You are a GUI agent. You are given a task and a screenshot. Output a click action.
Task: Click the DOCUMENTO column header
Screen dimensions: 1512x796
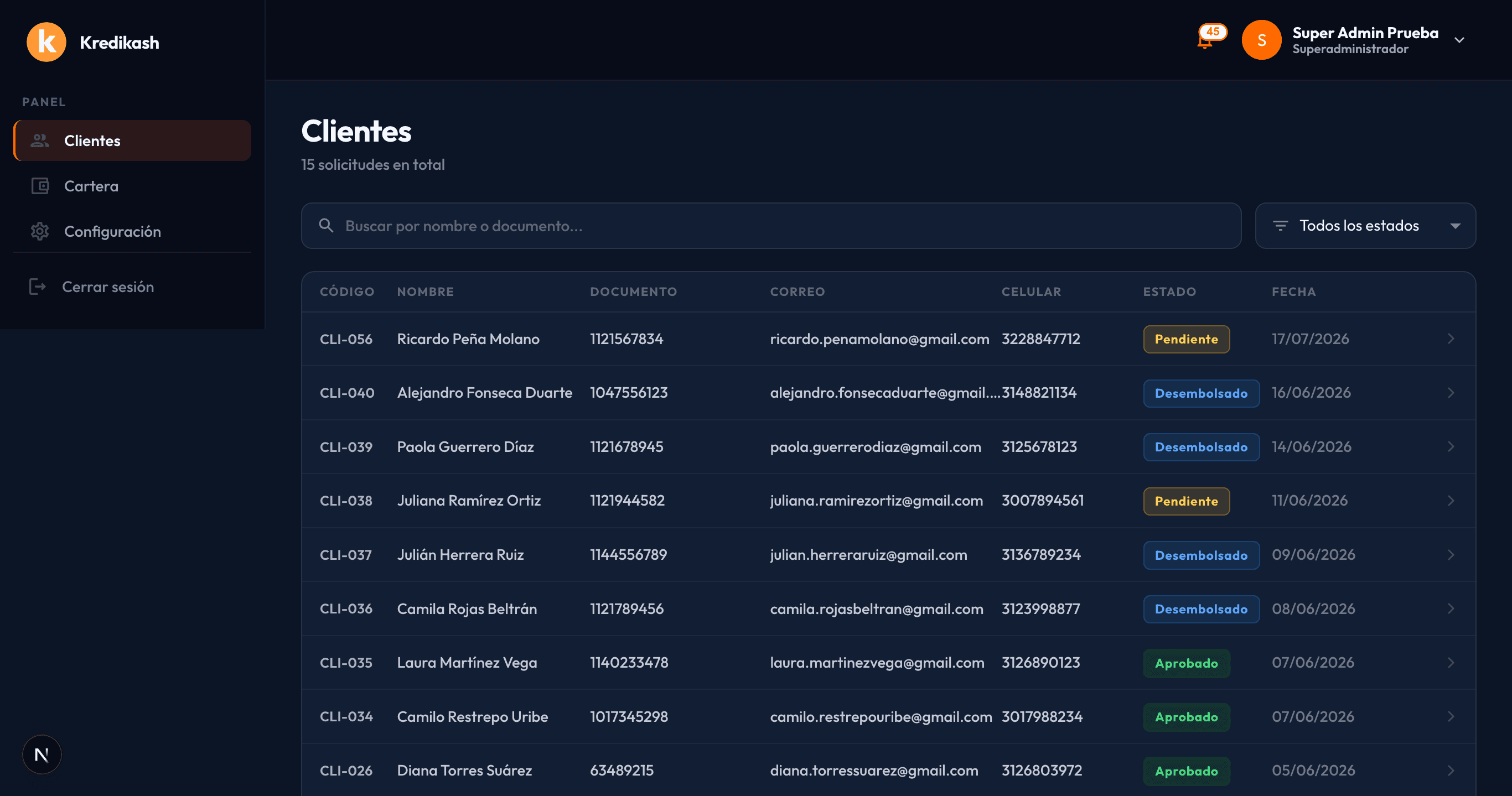pyautogui.click(x=633, y=292)
